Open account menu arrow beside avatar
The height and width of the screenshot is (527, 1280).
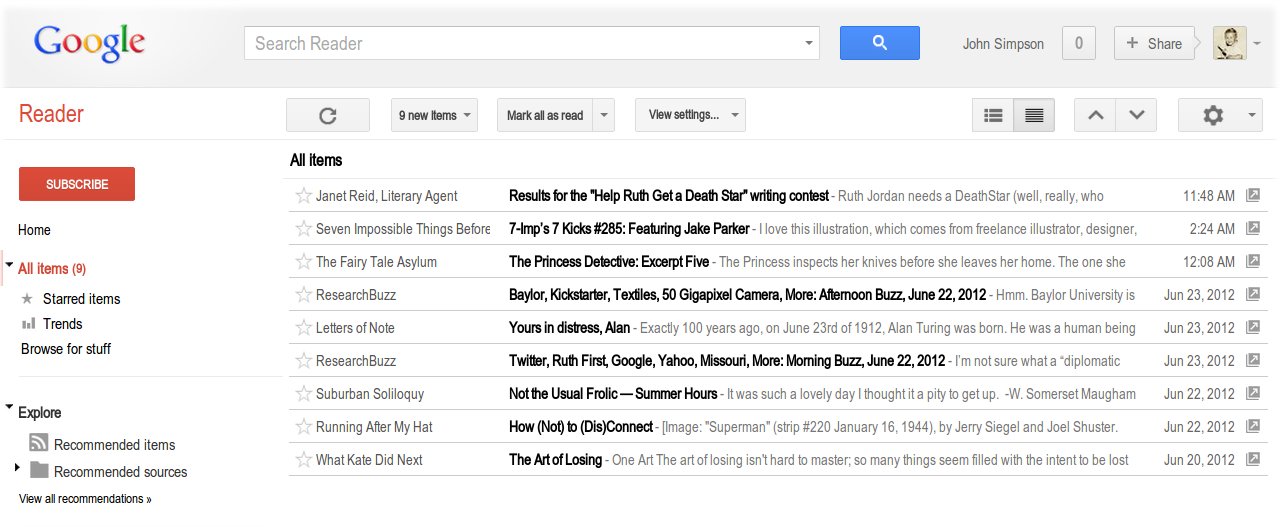(x=1257, y=44)
